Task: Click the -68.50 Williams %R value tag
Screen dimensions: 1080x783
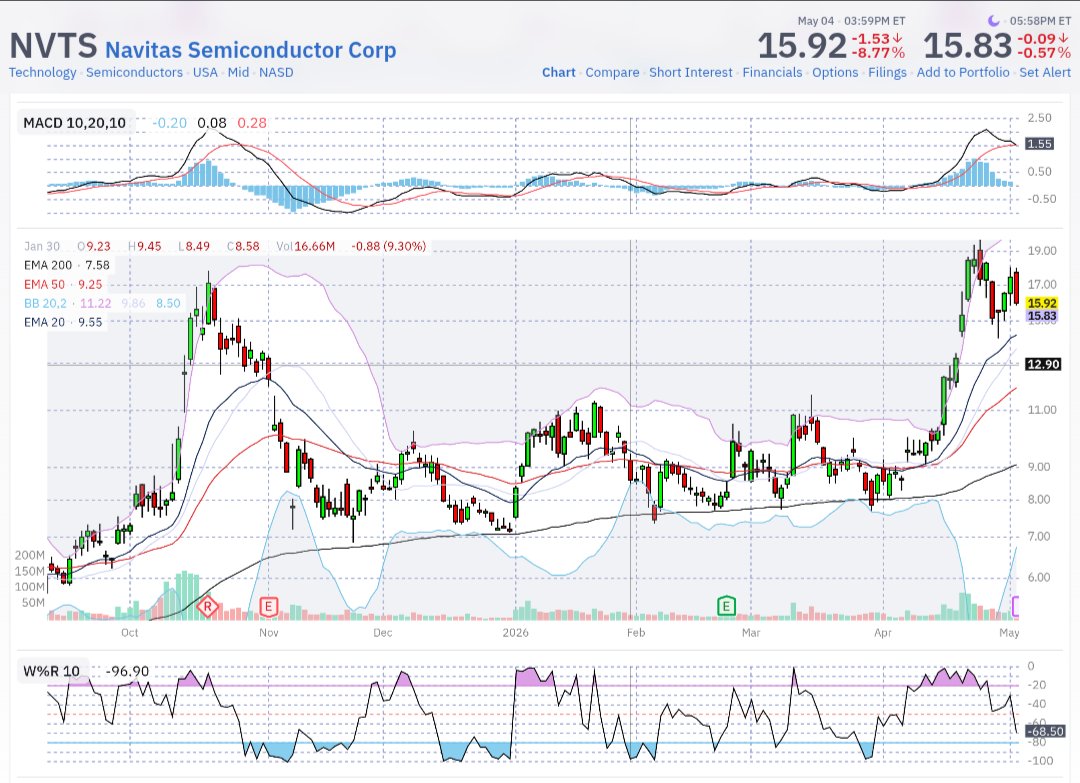Action: tap(1046, 731)
